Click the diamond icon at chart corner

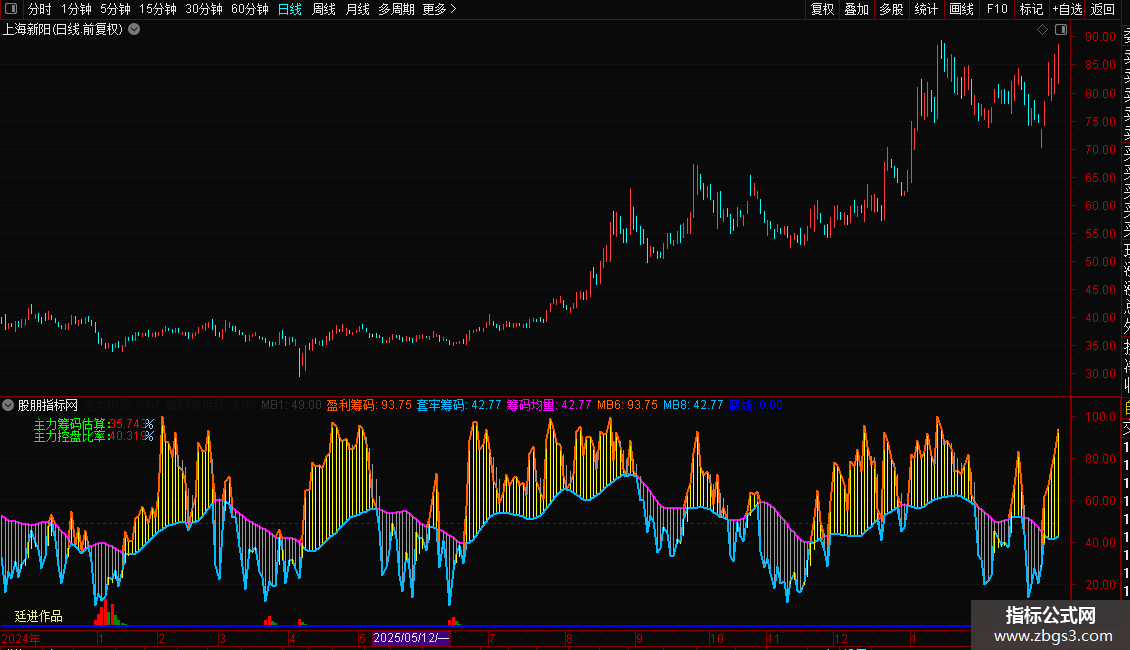tap(1042, 30)
